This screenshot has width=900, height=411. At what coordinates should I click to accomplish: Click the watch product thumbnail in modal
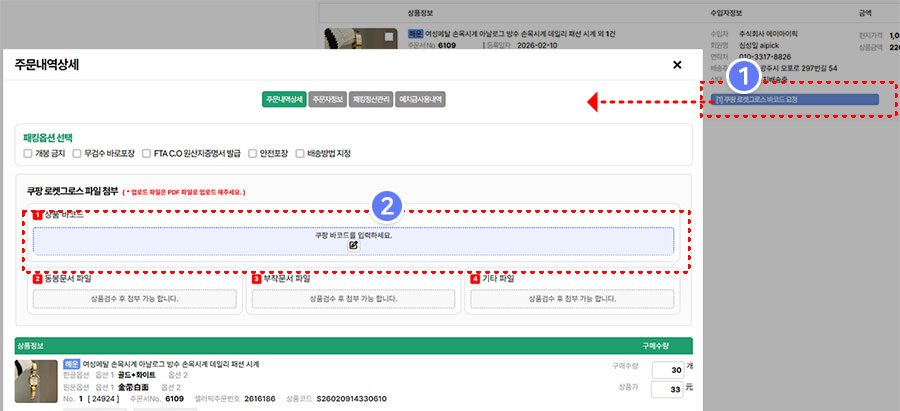coord(34,381)
